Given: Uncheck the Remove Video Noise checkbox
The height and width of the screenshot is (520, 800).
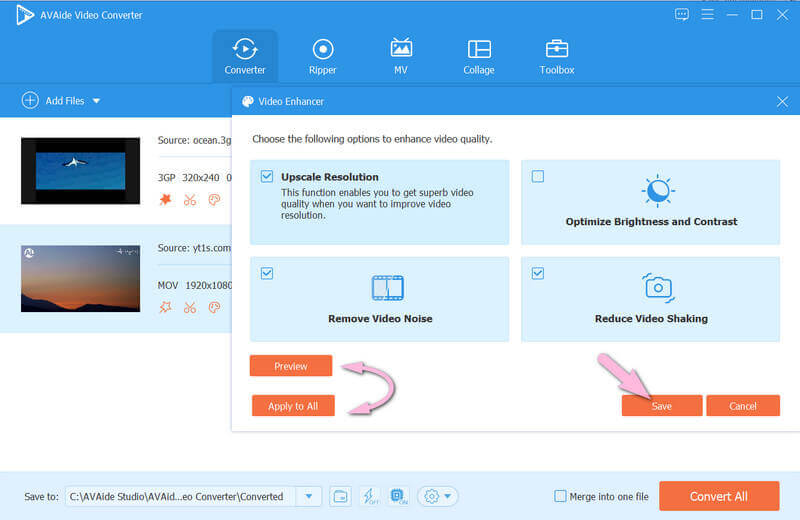Looking at the screenshot, I should [x=267, y=274].
